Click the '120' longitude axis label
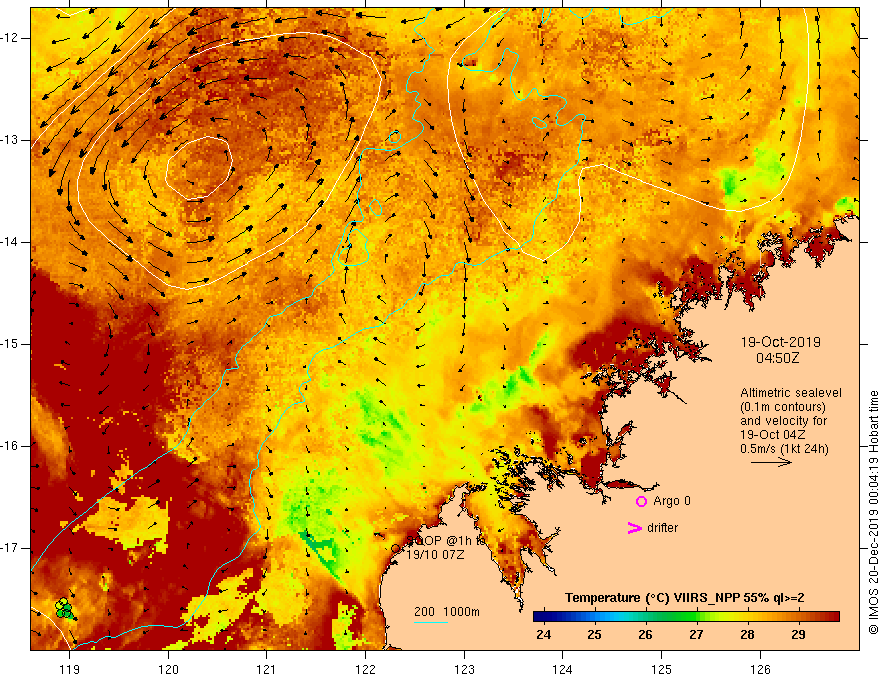 (168, 669)
